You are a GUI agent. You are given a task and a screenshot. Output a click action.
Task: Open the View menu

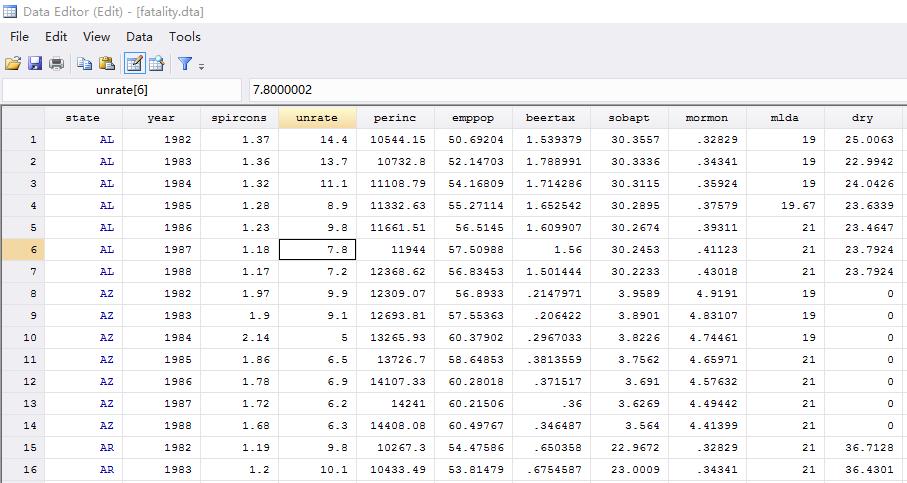click(97, 37)
